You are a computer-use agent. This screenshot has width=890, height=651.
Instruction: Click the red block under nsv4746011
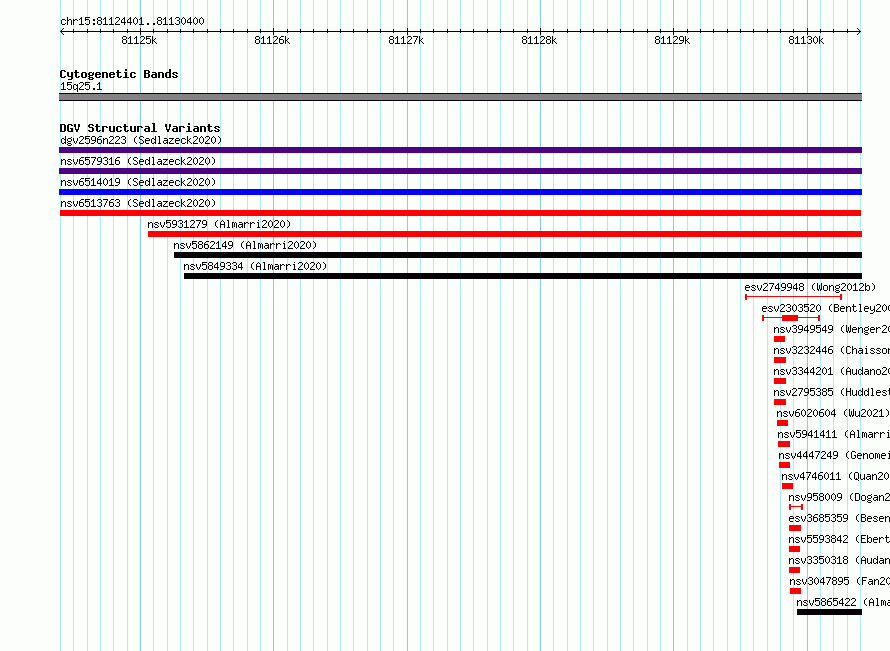point(787,486)
